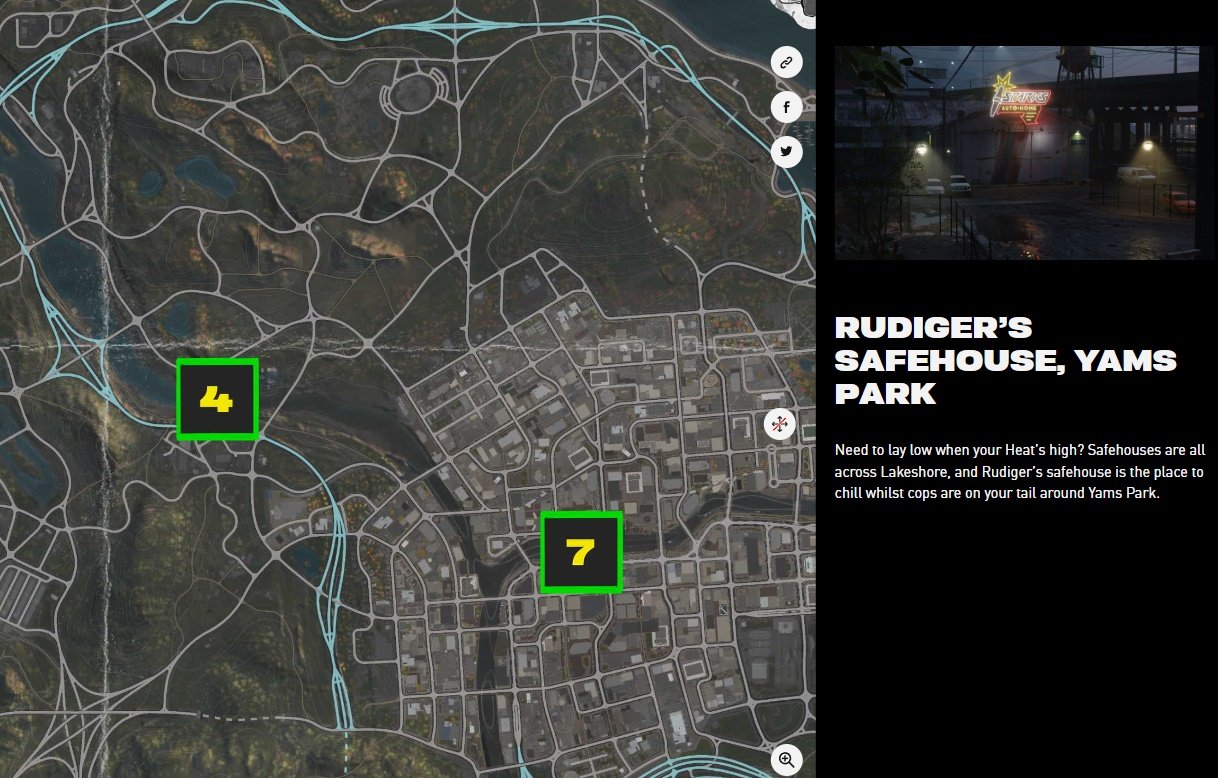The height and width of the screenshot is (778, 1218).
Task: Click the "Rudiger's Safehouse, Yams Park" heading
Action: (x=1006, y=360)
